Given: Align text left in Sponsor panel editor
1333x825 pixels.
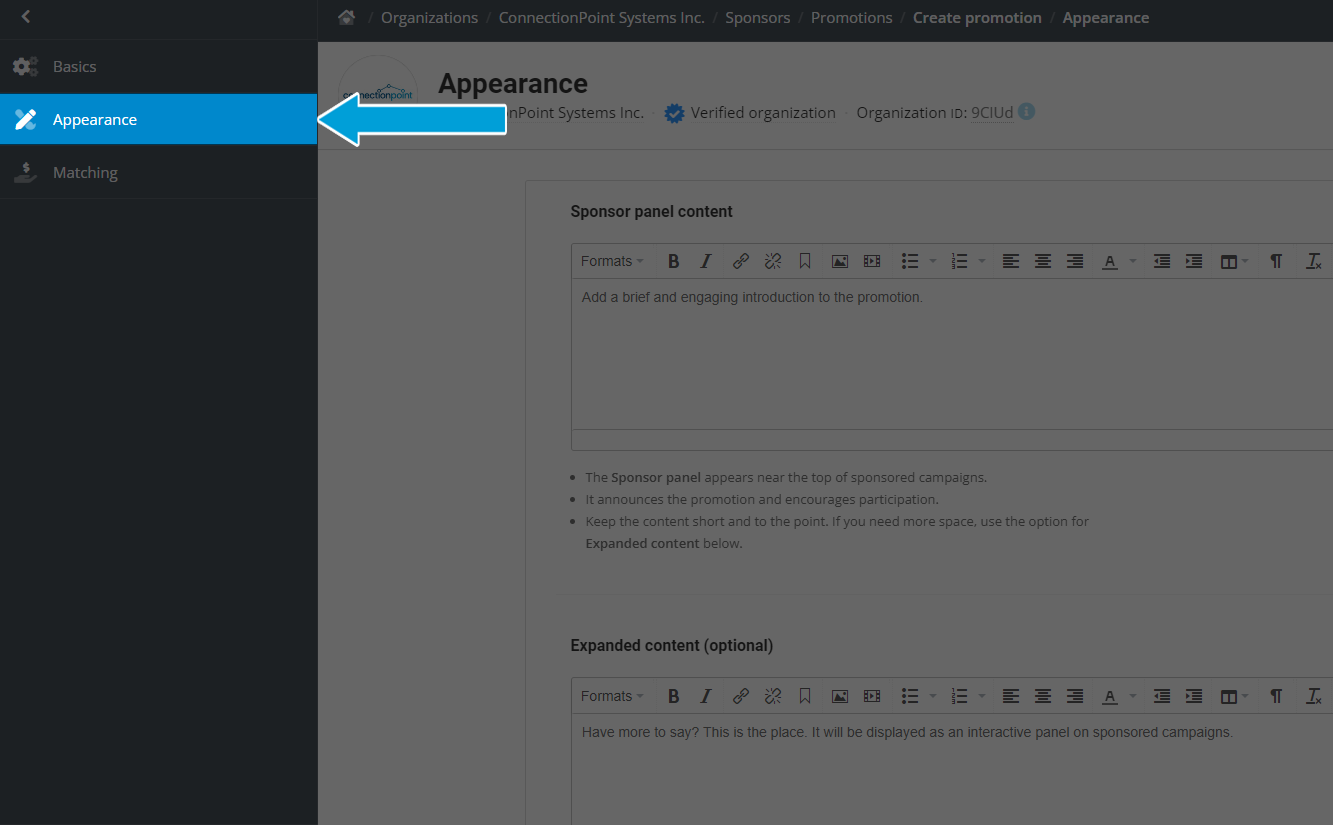Looking at the screenshot, I should pyautogui.click(x=1011, y=261).
